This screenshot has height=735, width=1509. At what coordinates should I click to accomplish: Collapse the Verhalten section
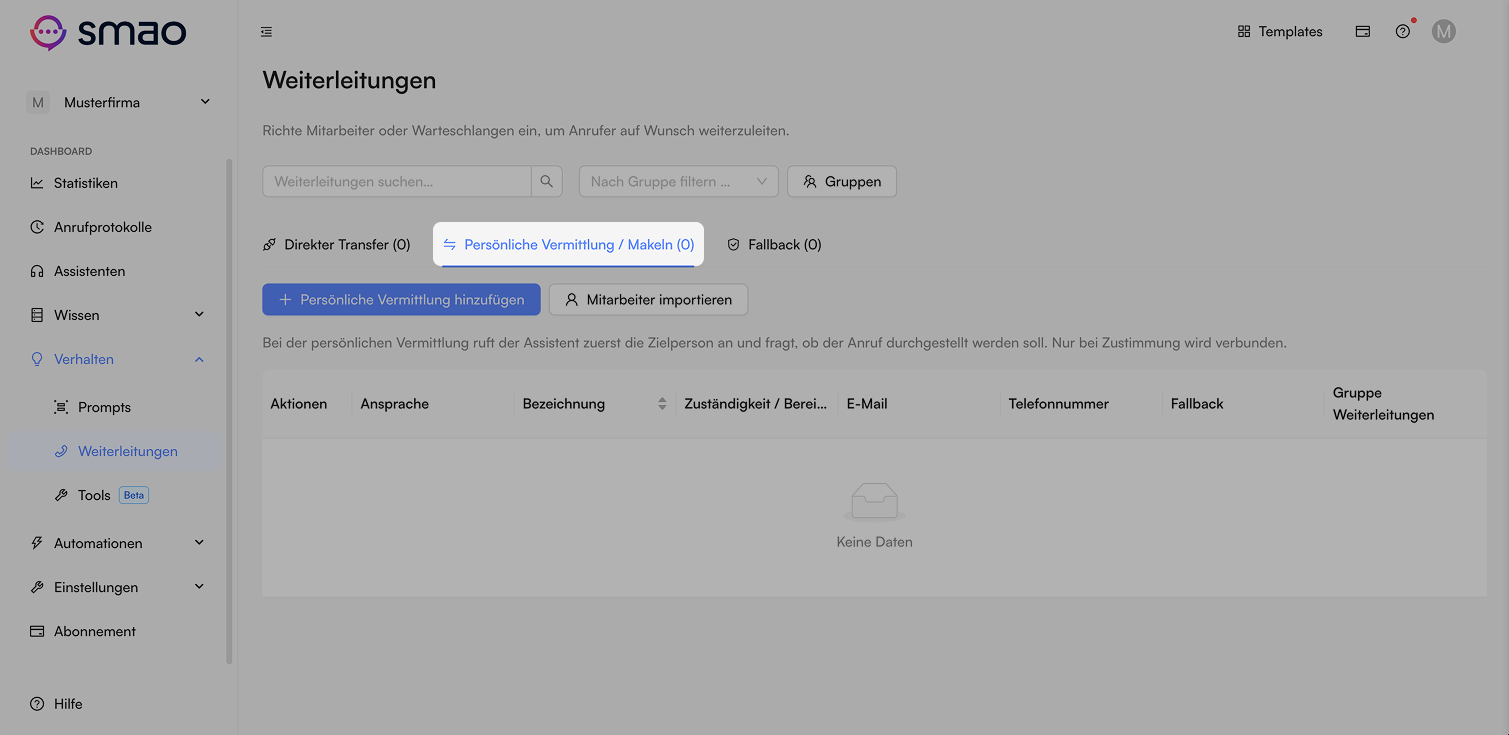click(119, 359)
